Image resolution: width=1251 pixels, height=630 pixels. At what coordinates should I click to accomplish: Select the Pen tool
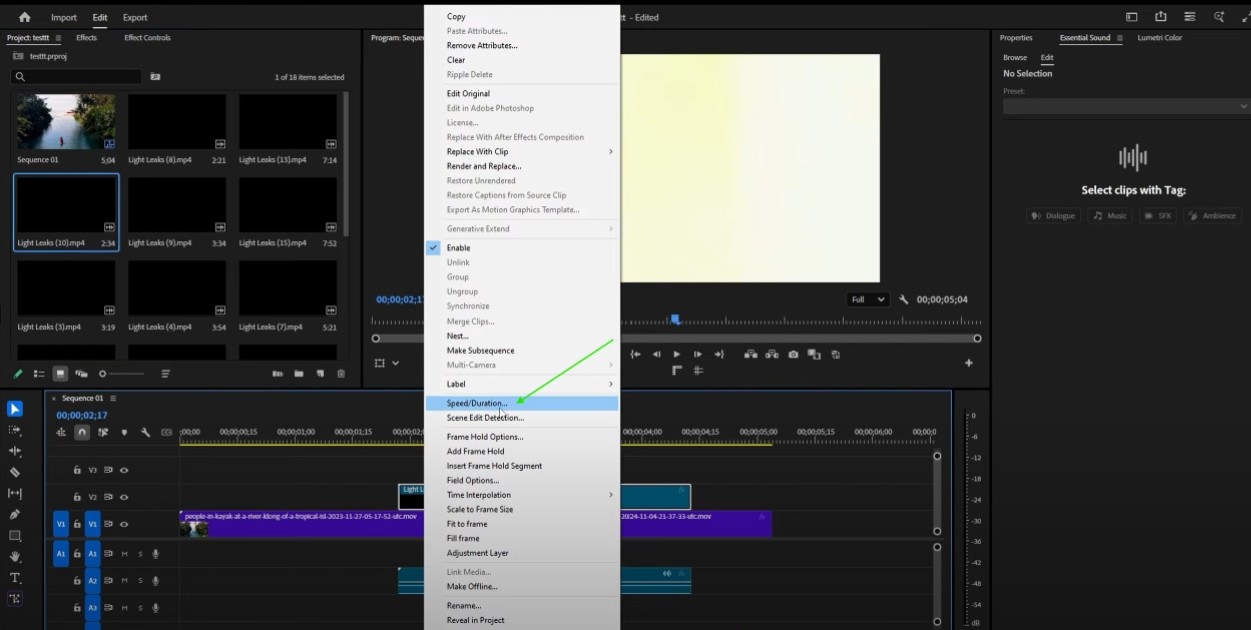[x=15, y=514]
